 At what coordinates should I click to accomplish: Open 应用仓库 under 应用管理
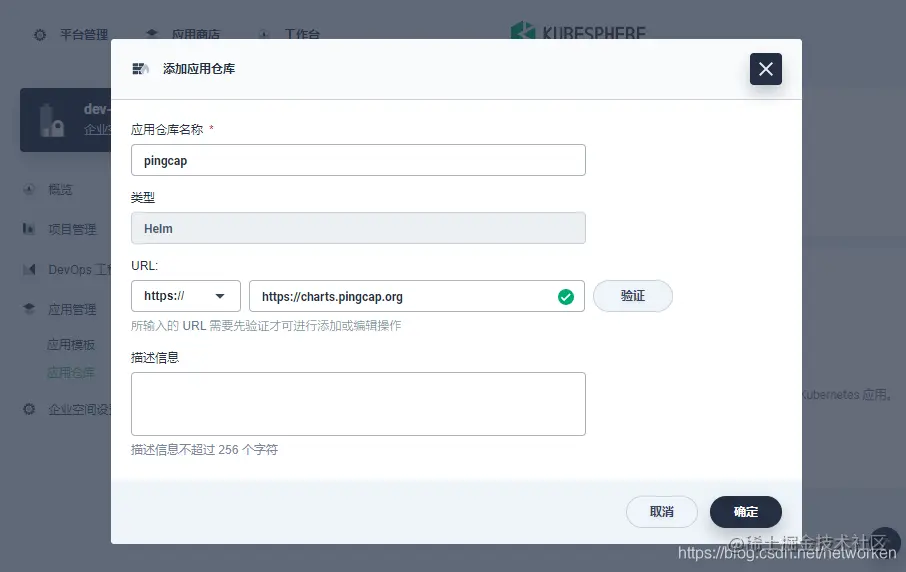[x=70, y=373]
